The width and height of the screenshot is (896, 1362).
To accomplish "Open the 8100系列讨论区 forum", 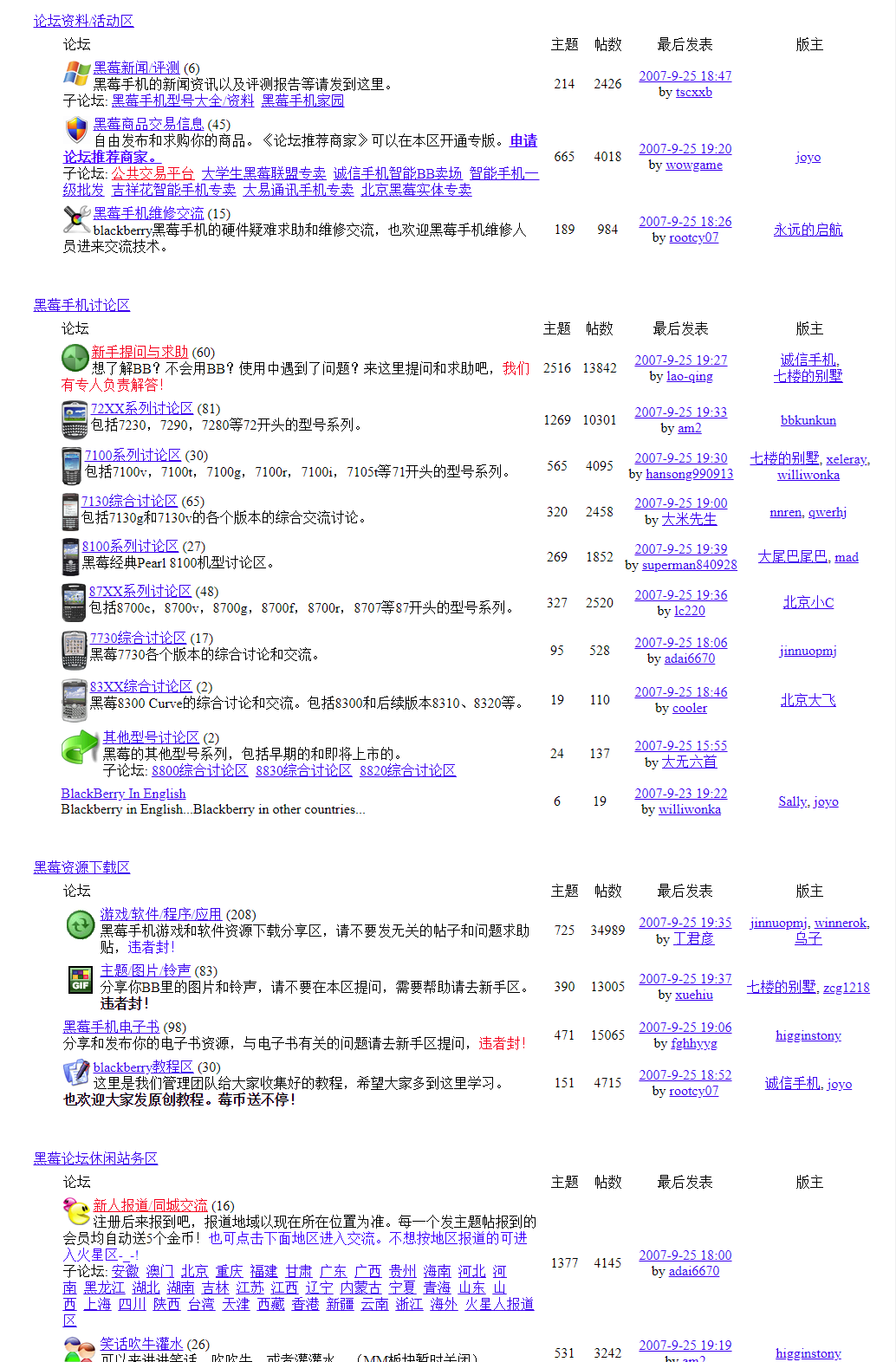I will [x=130, y=546].
